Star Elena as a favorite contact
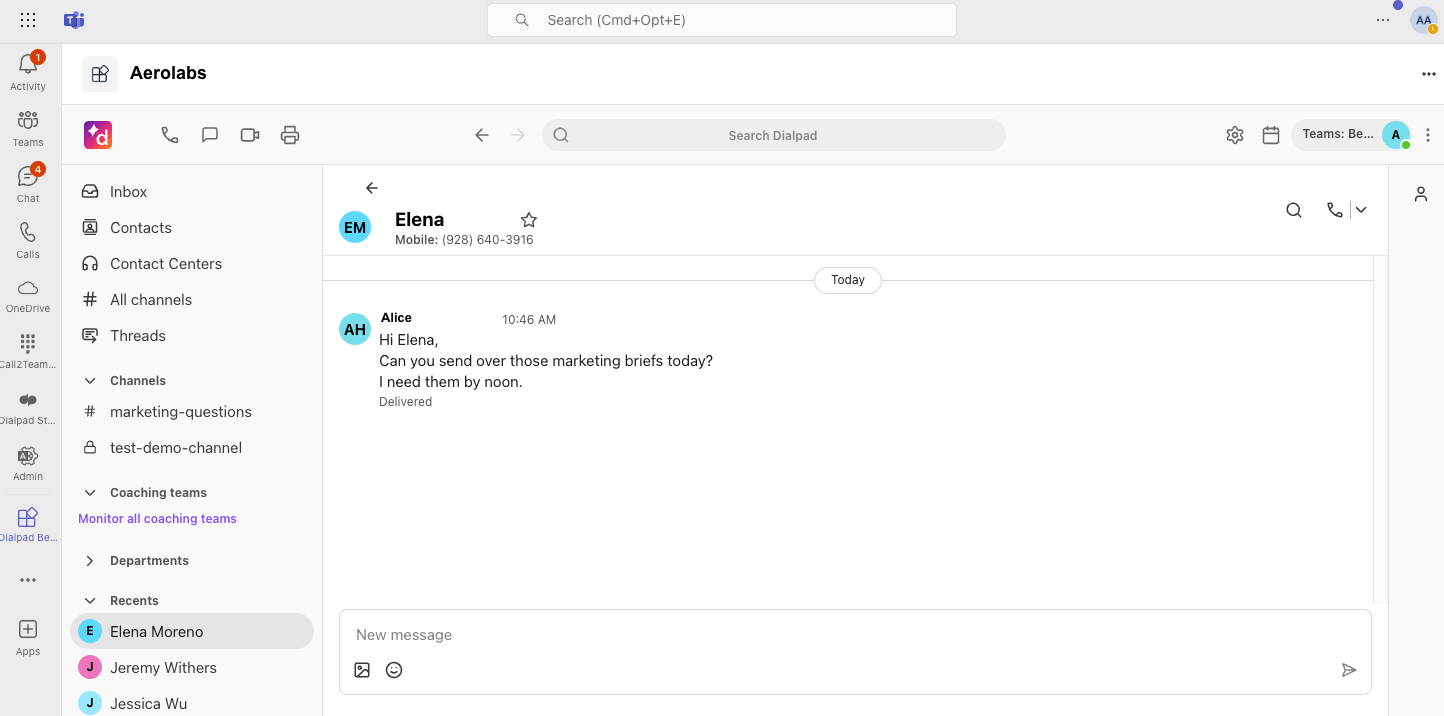 coord(529,220)
